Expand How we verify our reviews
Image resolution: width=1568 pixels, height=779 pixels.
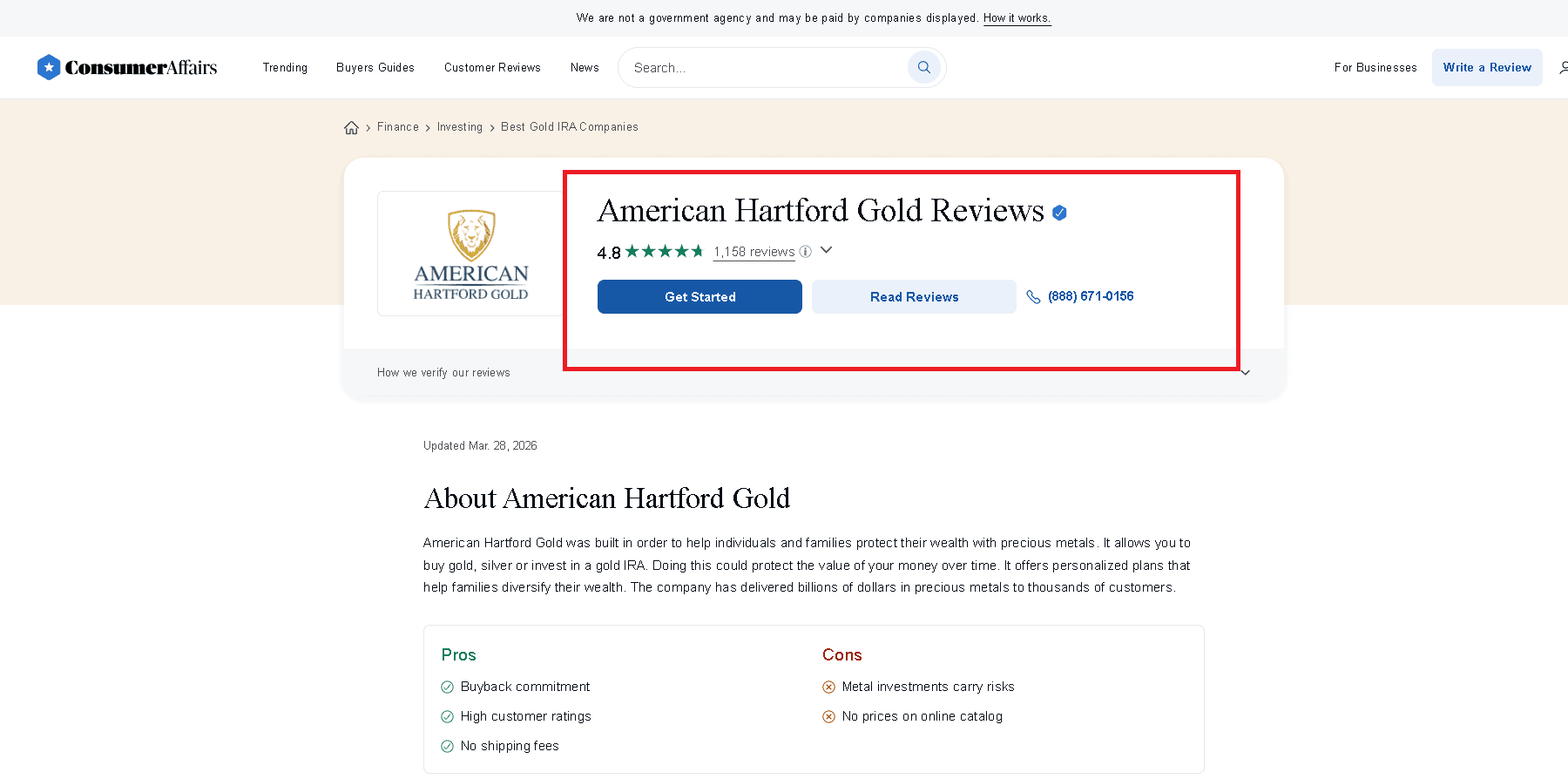[814, 372]
